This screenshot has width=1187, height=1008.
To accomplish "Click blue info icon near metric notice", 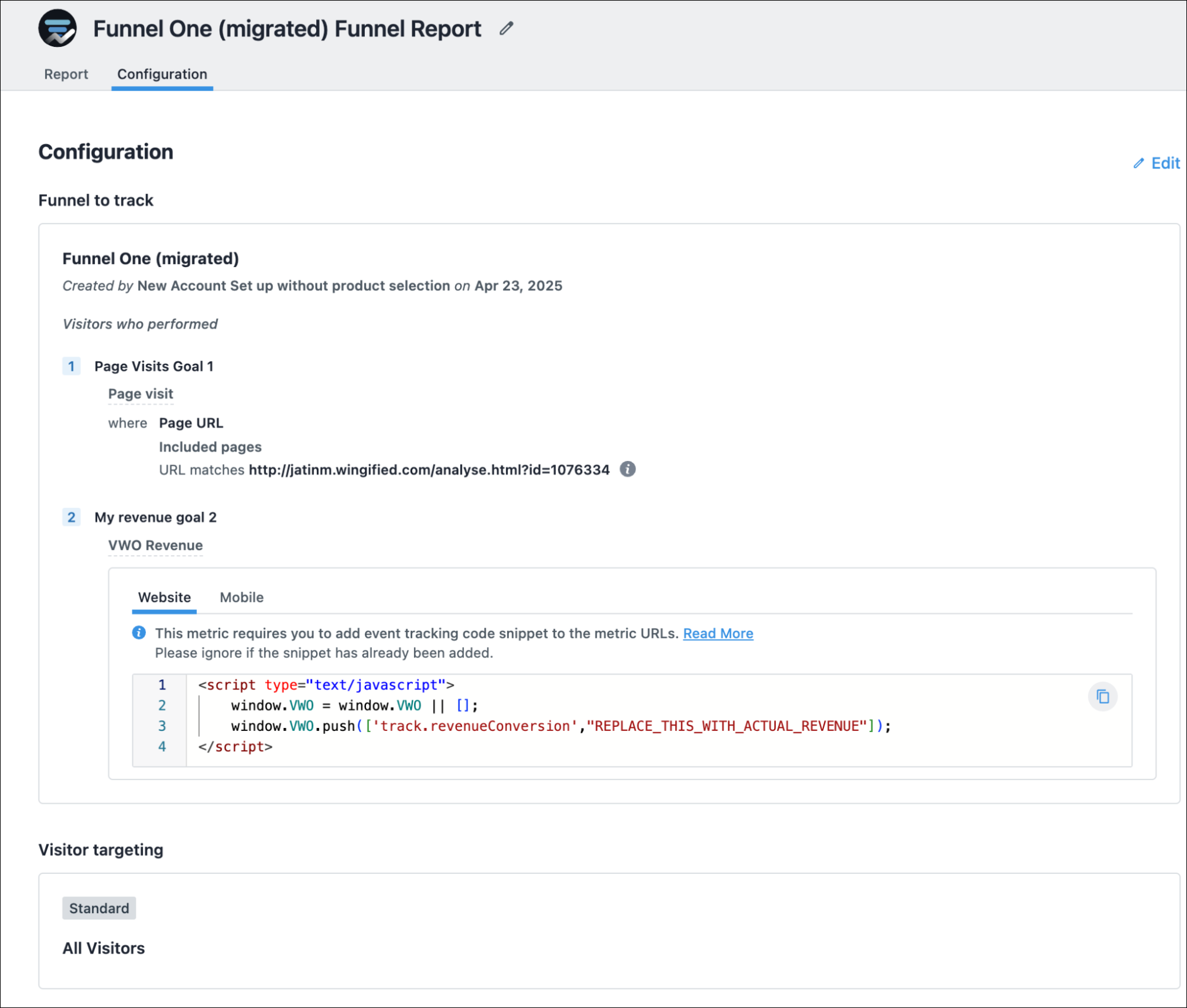I will (x=139, y=632).
